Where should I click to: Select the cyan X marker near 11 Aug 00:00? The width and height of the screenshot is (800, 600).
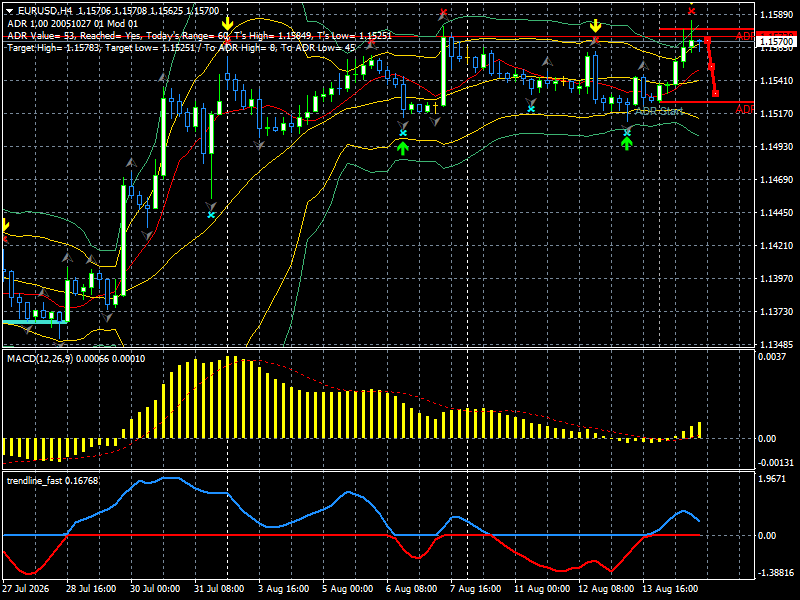click(x=531, y=109)
